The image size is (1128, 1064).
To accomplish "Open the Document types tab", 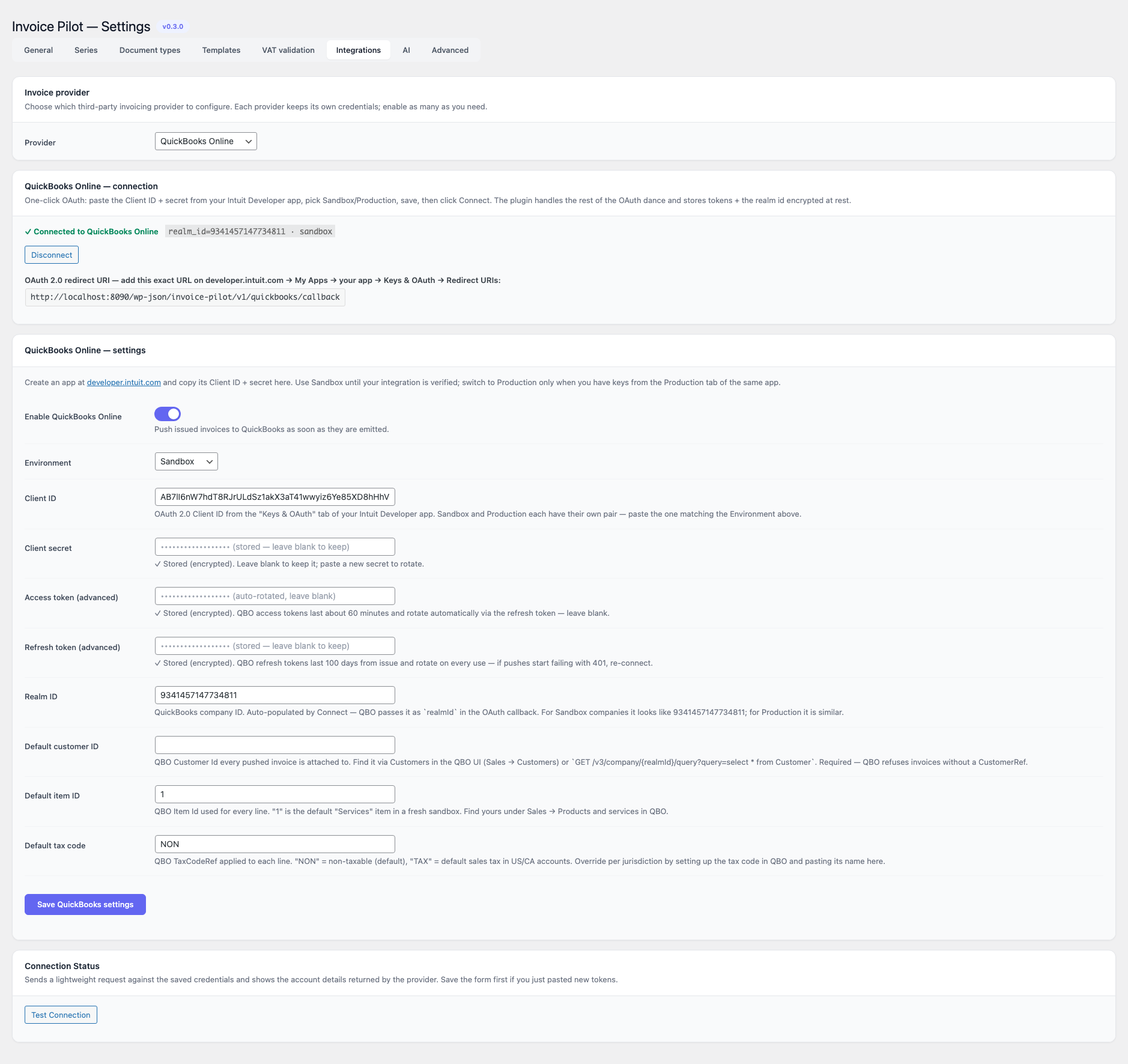I will click(x=150, y=50).
